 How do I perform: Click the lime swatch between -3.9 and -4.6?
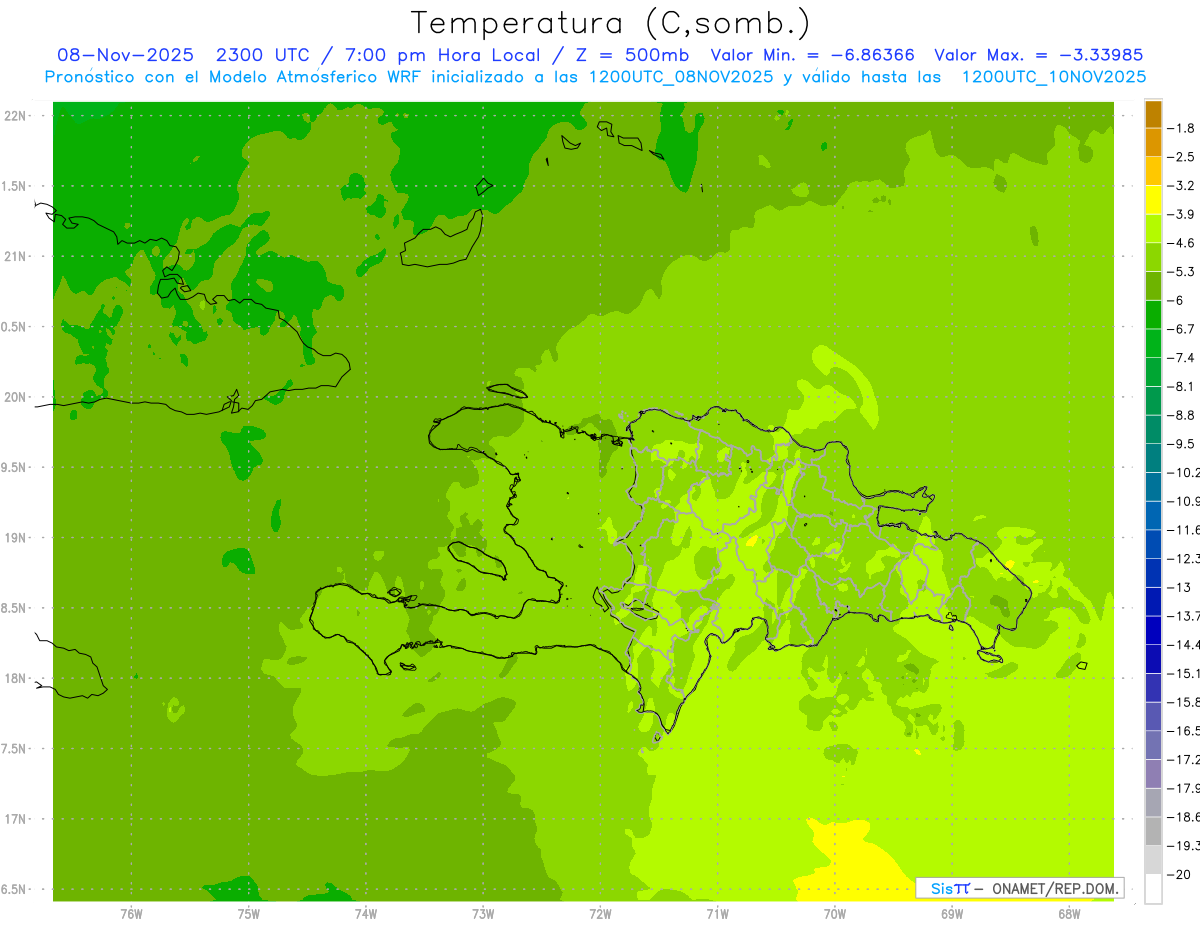point(1153,229)
